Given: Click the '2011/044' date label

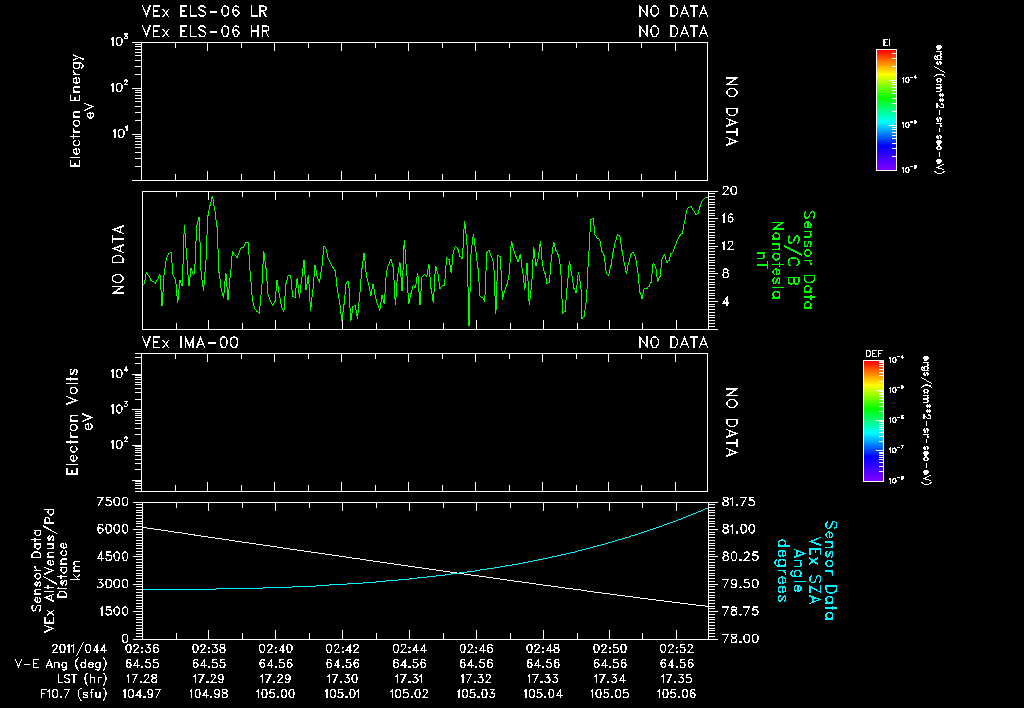Looking at the screenshot, I should 79,649.
